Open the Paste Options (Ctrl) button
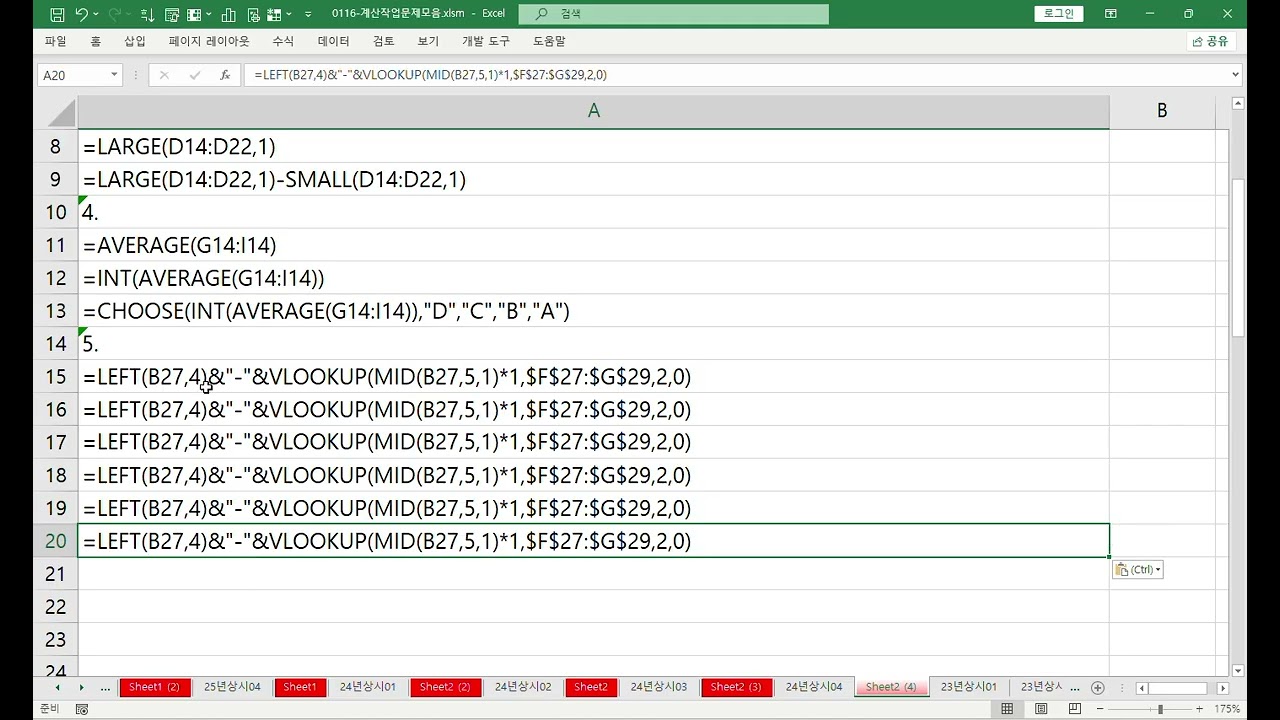1280x720 pixels. [1137, 570]
